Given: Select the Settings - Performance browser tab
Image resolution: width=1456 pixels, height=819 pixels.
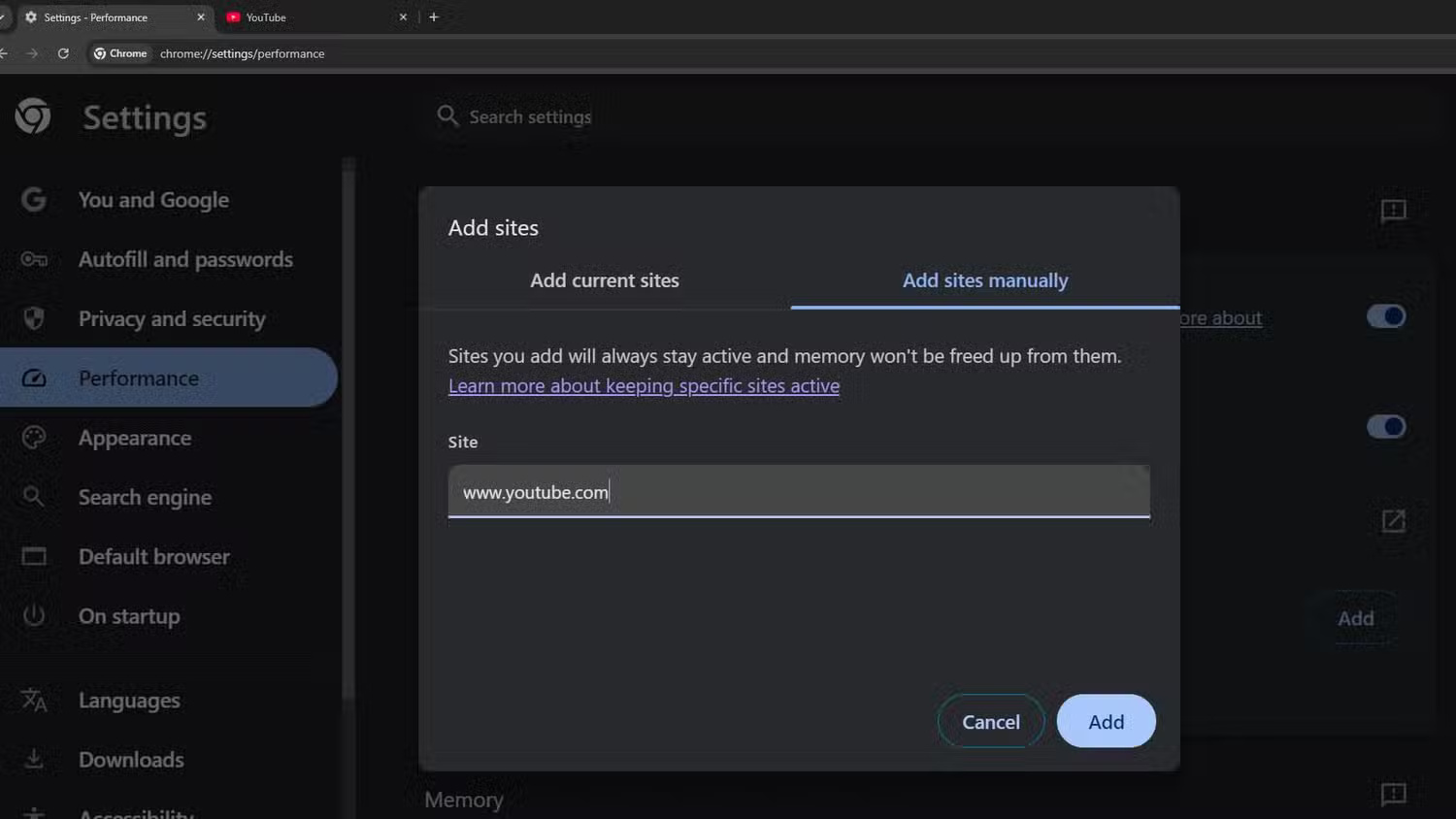Looking at the screenshot, I should tap(114, 17).
